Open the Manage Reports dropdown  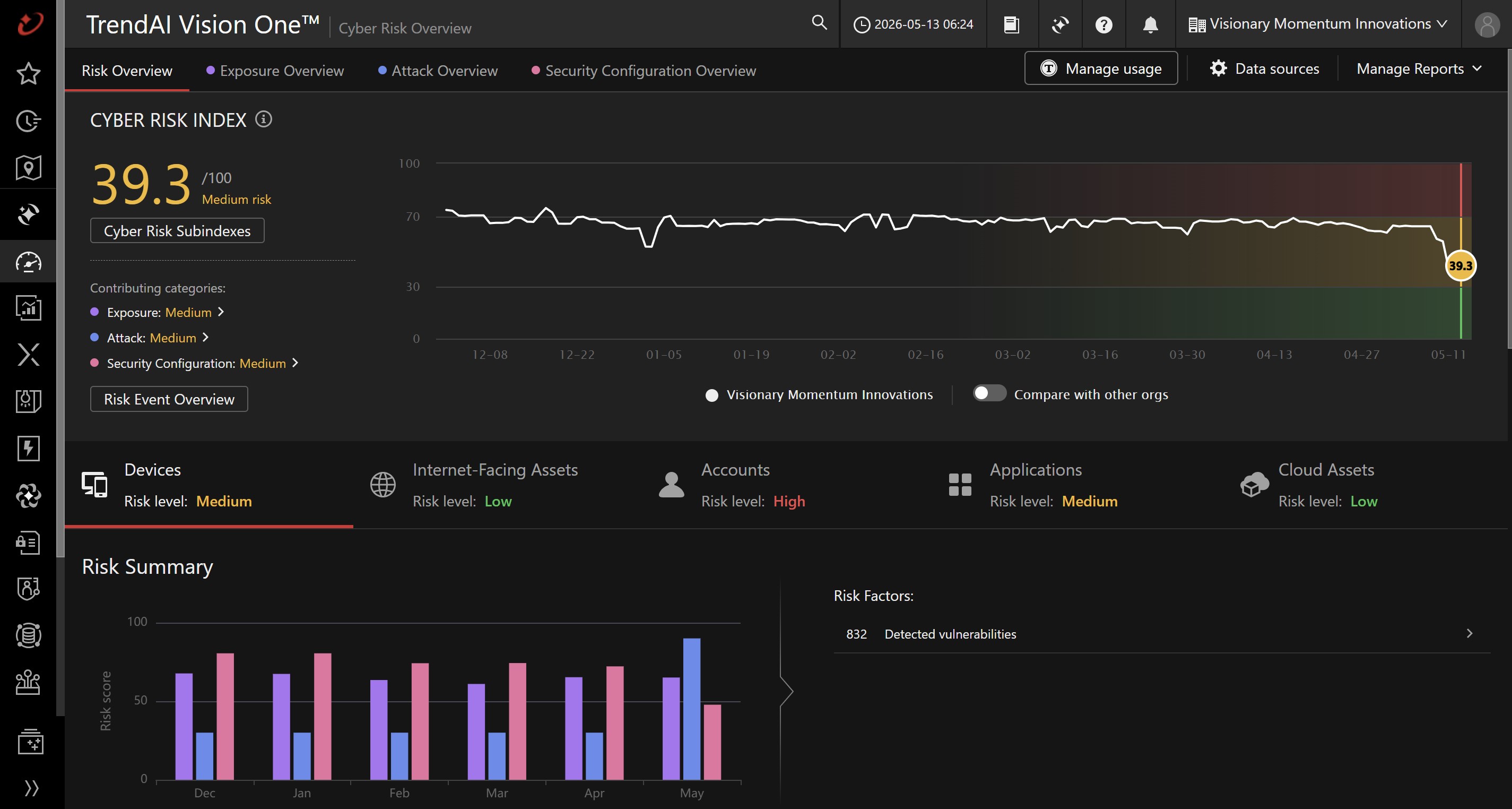point(1418,68)
